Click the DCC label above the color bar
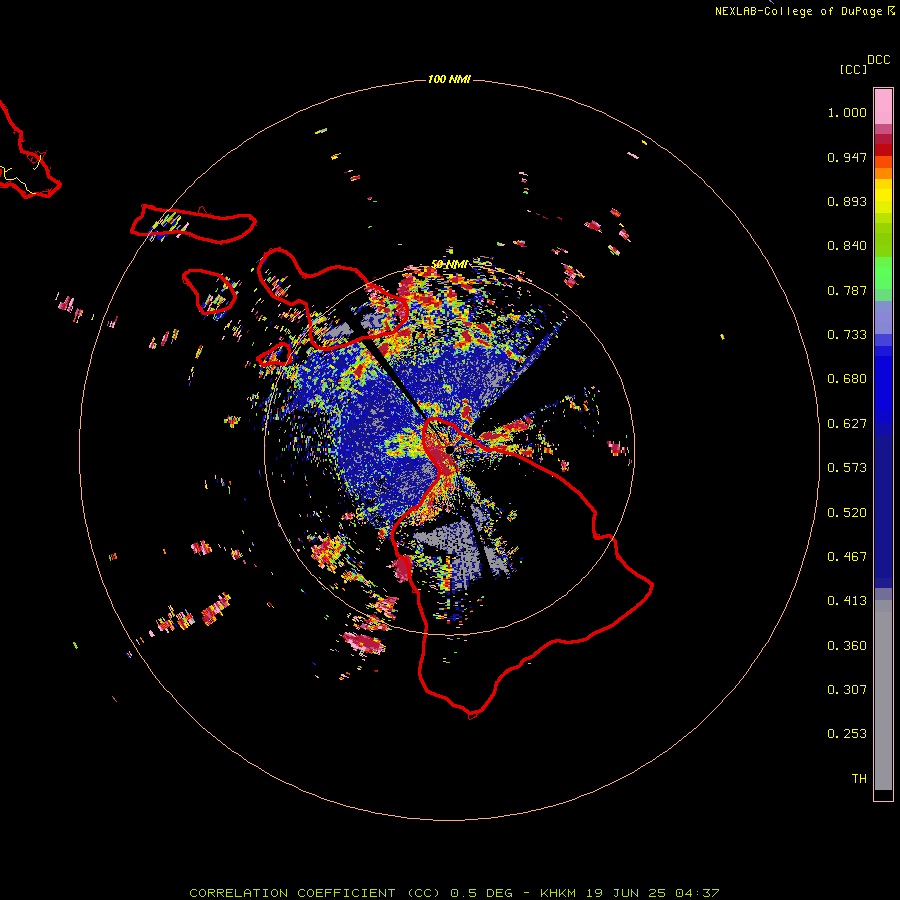 [879, 60]
